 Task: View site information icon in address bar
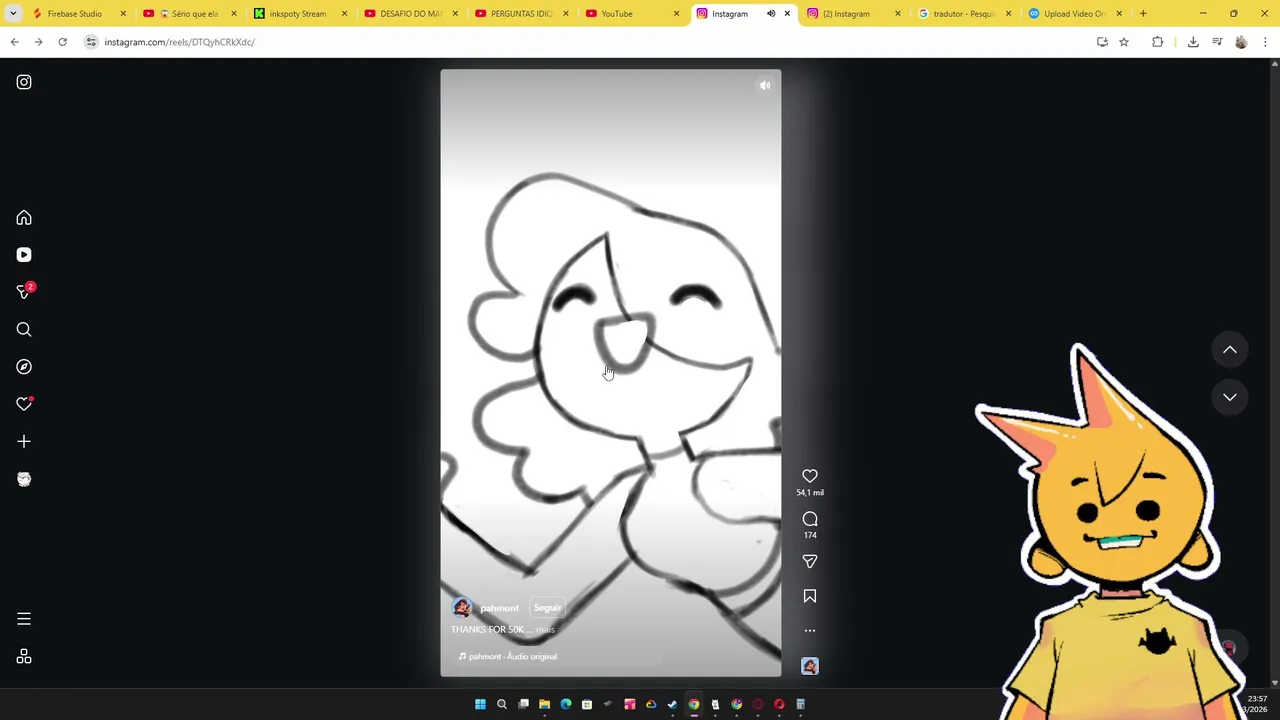[x=91, y=42]
